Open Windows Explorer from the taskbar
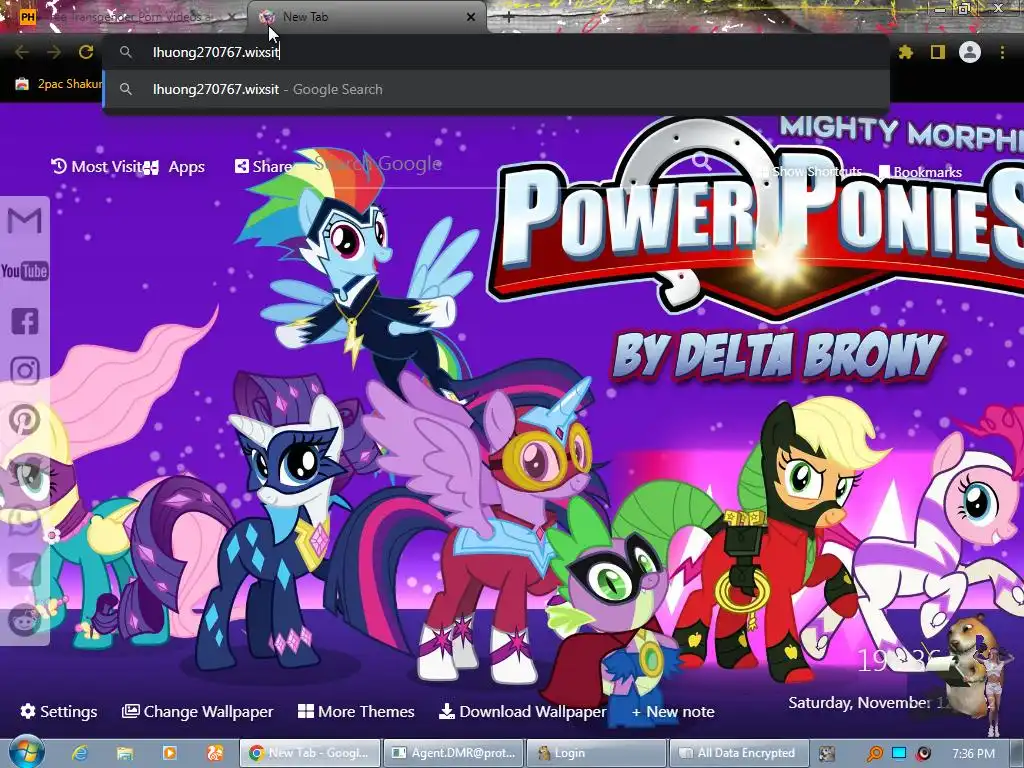Viewport: 1024px width, 768px height. [x=125, y=753]
